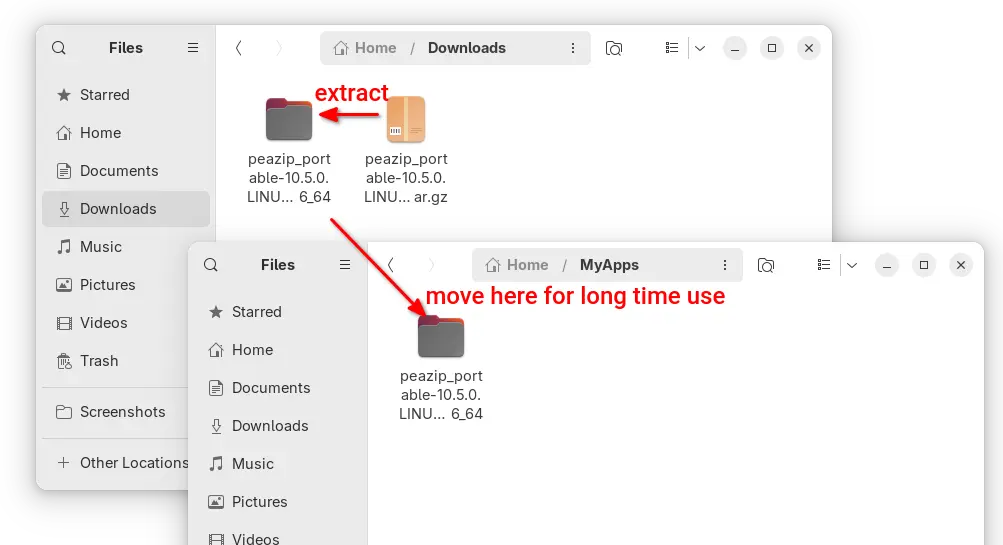Click Downloads breadcrumb in path bar

point(466,48)
